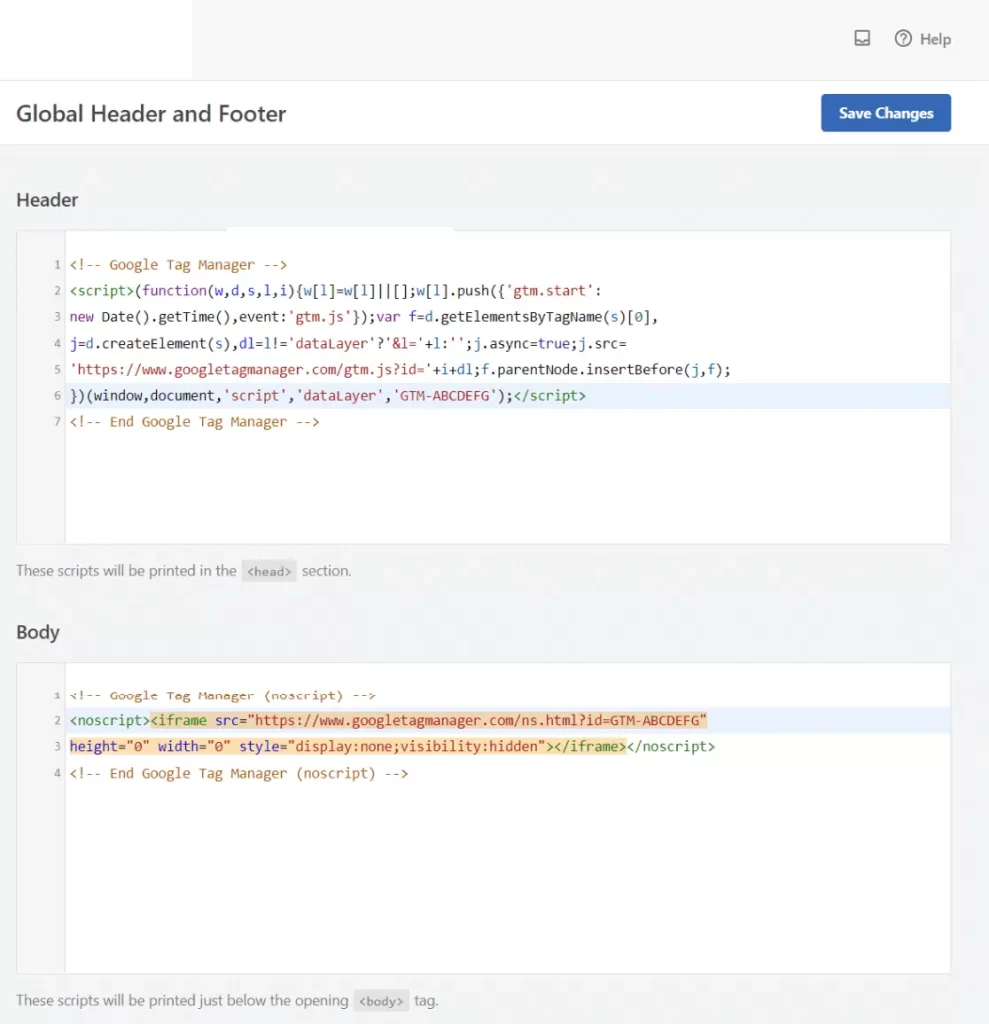Click the '<noscript>' tag in Body line 2
Image resolution: width=989 pixels, height=1024 pixels.
110,720
